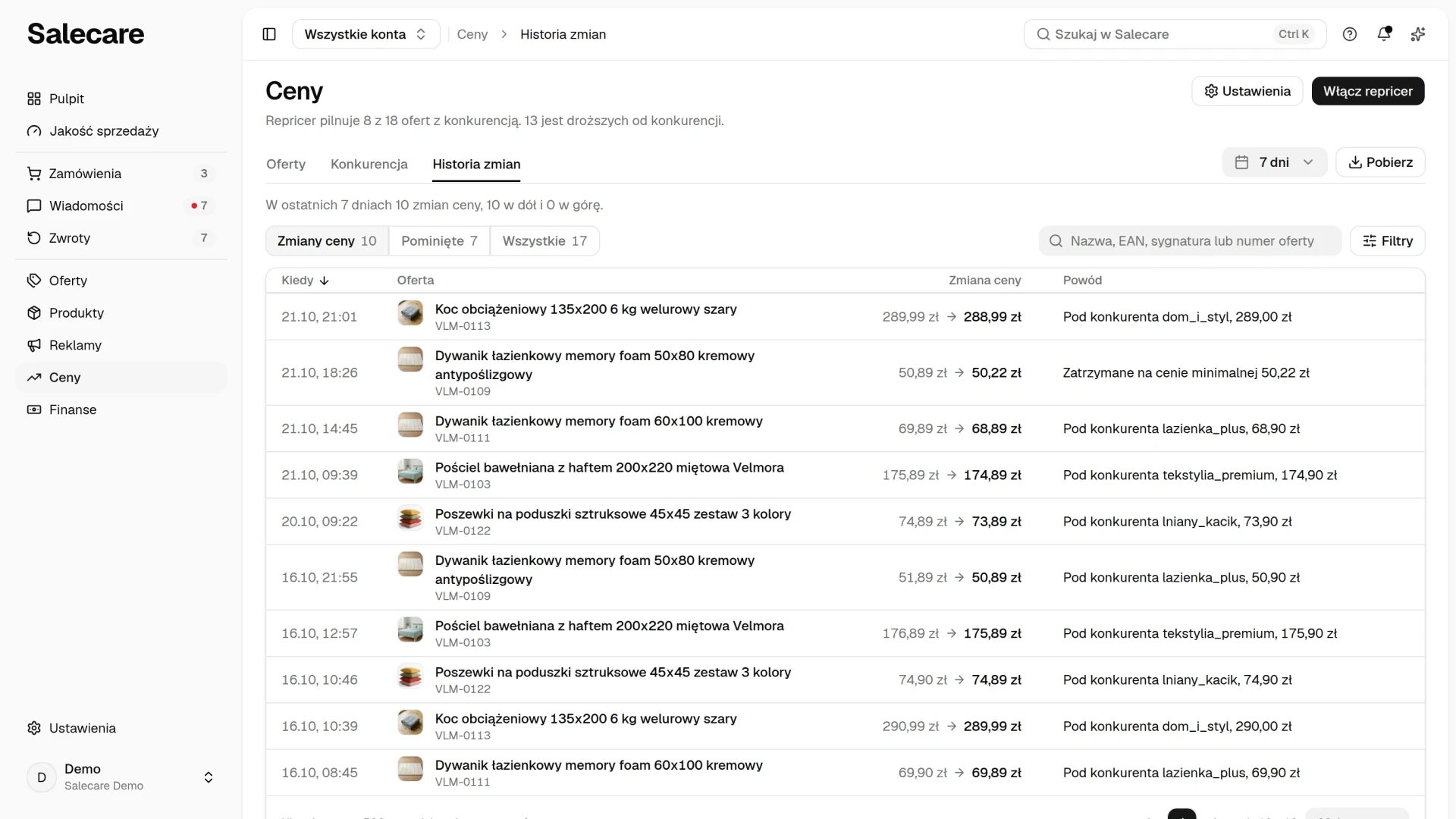Focus the Nazwa, EAN, sygnatura search field

(1190, 241)
